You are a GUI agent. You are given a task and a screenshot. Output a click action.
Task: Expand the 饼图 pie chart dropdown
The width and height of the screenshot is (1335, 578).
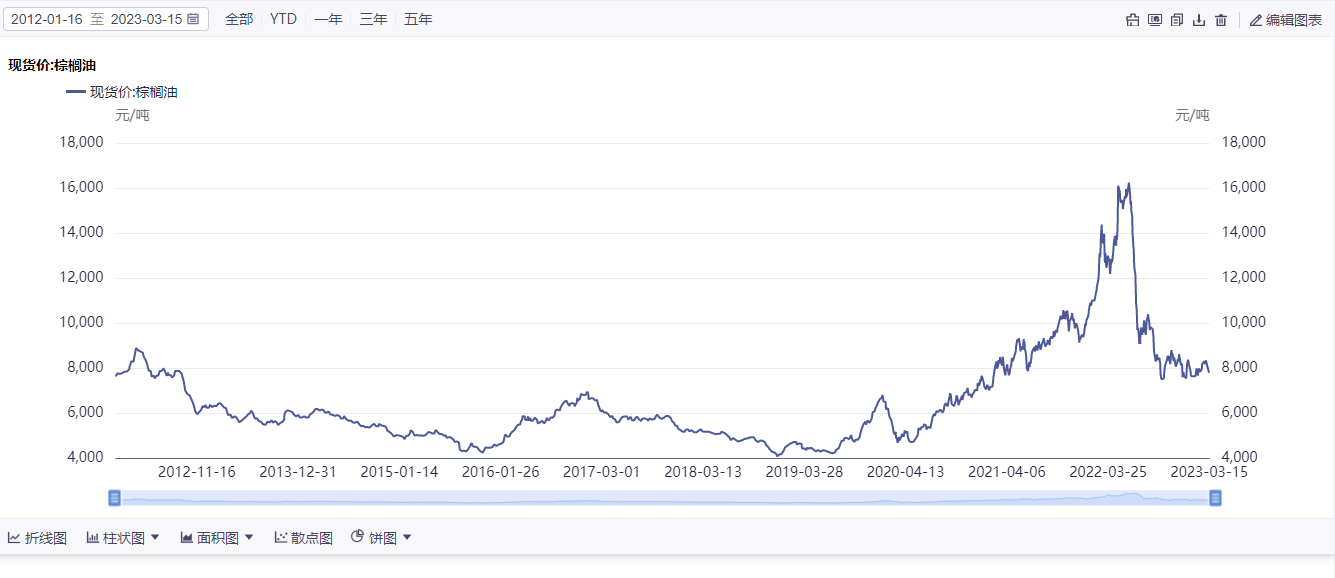click(x=407, y=538)
